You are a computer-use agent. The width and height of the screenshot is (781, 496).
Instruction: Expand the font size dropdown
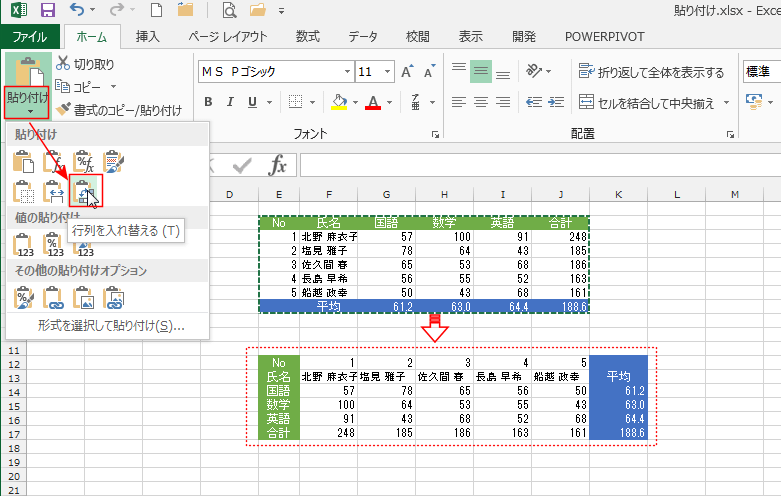pyautogui.click(x=388, y=72)
